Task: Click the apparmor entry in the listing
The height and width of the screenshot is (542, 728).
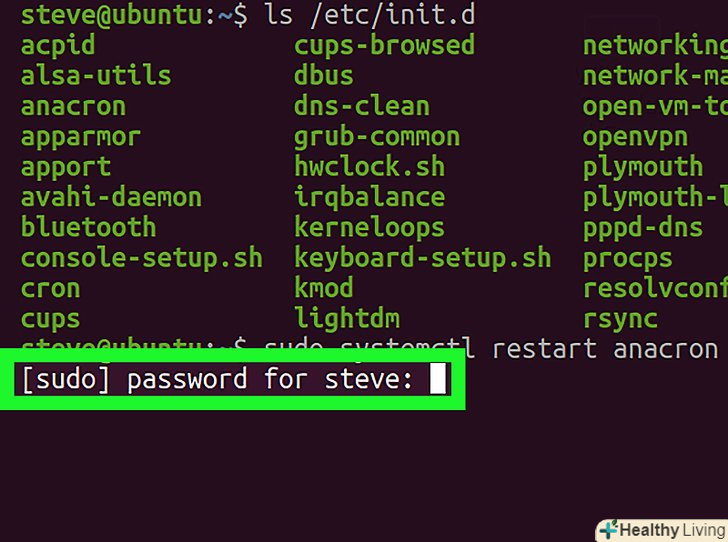Action: tap(81, 137)
